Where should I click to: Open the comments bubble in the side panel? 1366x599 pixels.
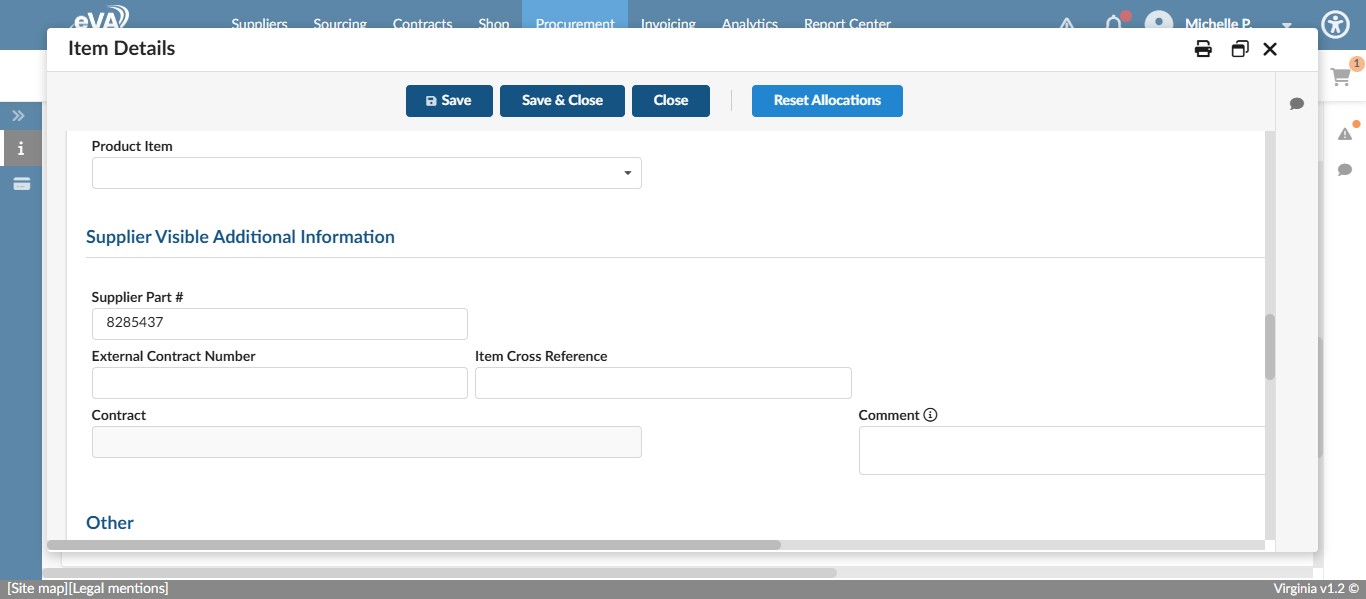coord(1296,104)
